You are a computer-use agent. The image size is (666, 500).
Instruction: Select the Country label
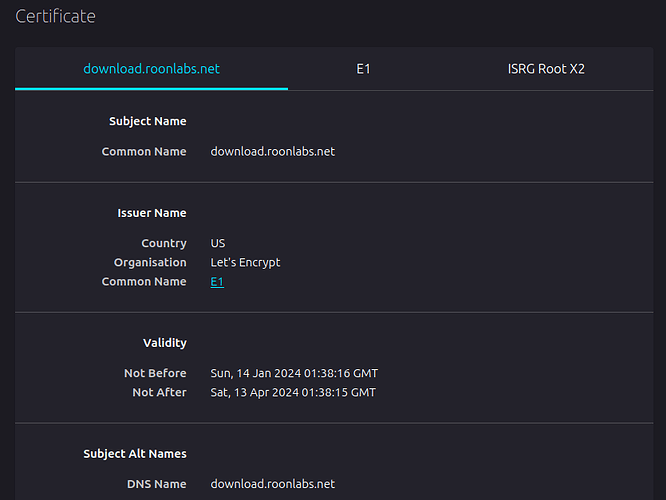[164, 243]
